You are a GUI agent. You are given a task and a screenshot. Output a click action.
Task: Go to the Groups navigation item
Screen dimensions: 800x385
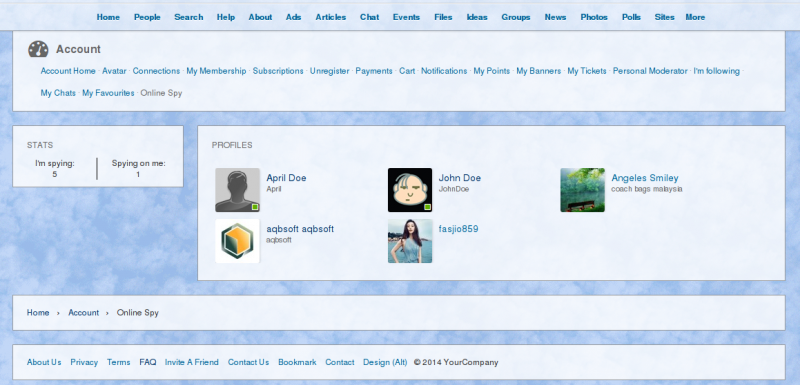(515, 17)
